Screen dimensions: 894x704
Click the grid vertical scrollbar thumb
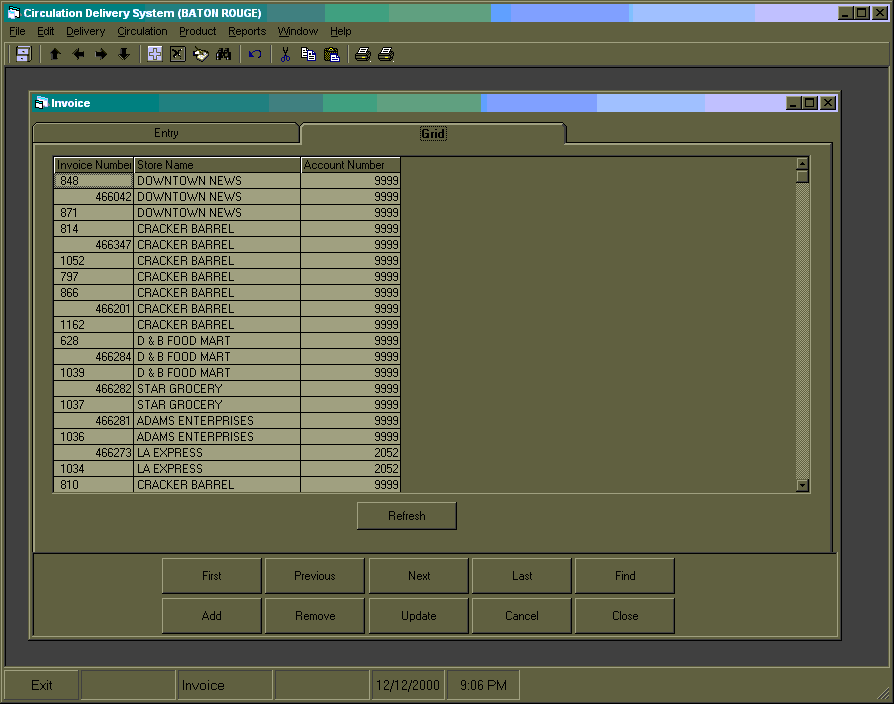point(802,176)
